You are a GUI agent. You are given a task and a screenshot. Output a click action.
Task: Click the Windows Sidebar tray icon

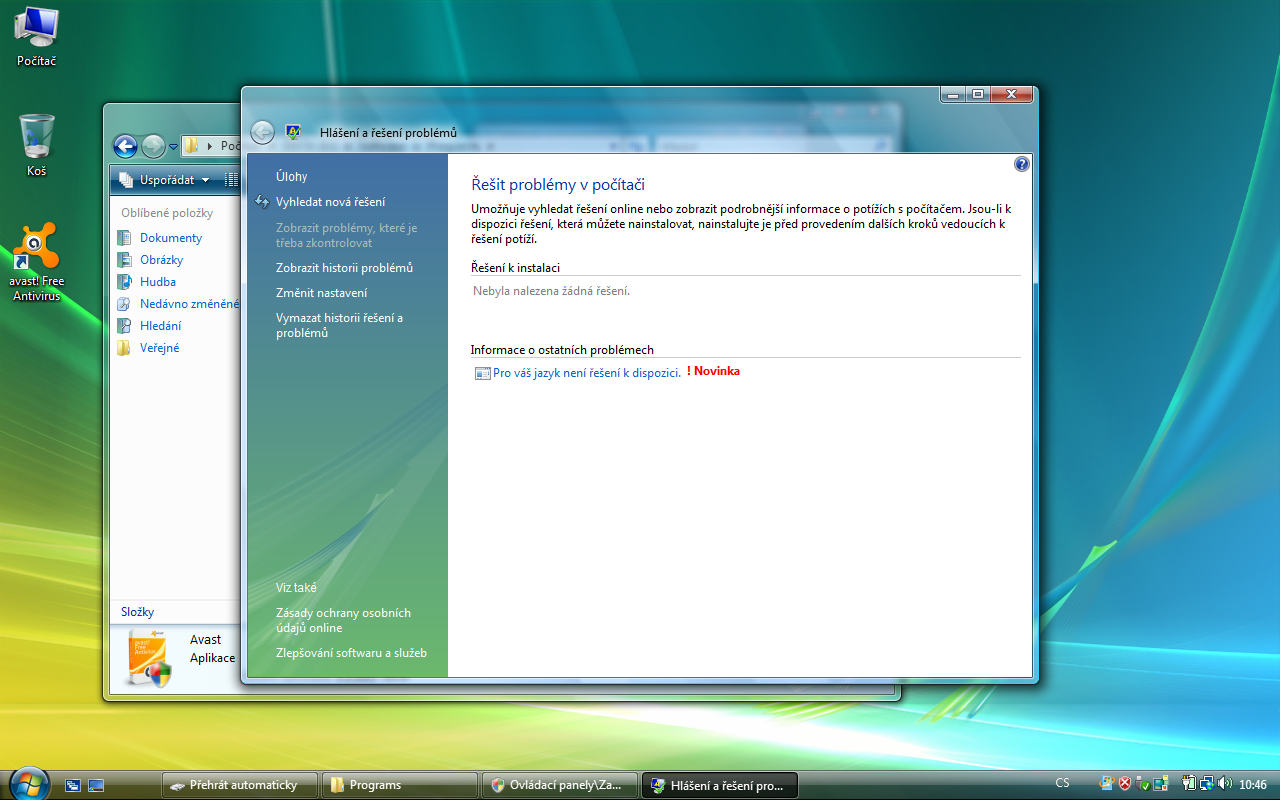pyautogui.click(x=1160, y=784)
